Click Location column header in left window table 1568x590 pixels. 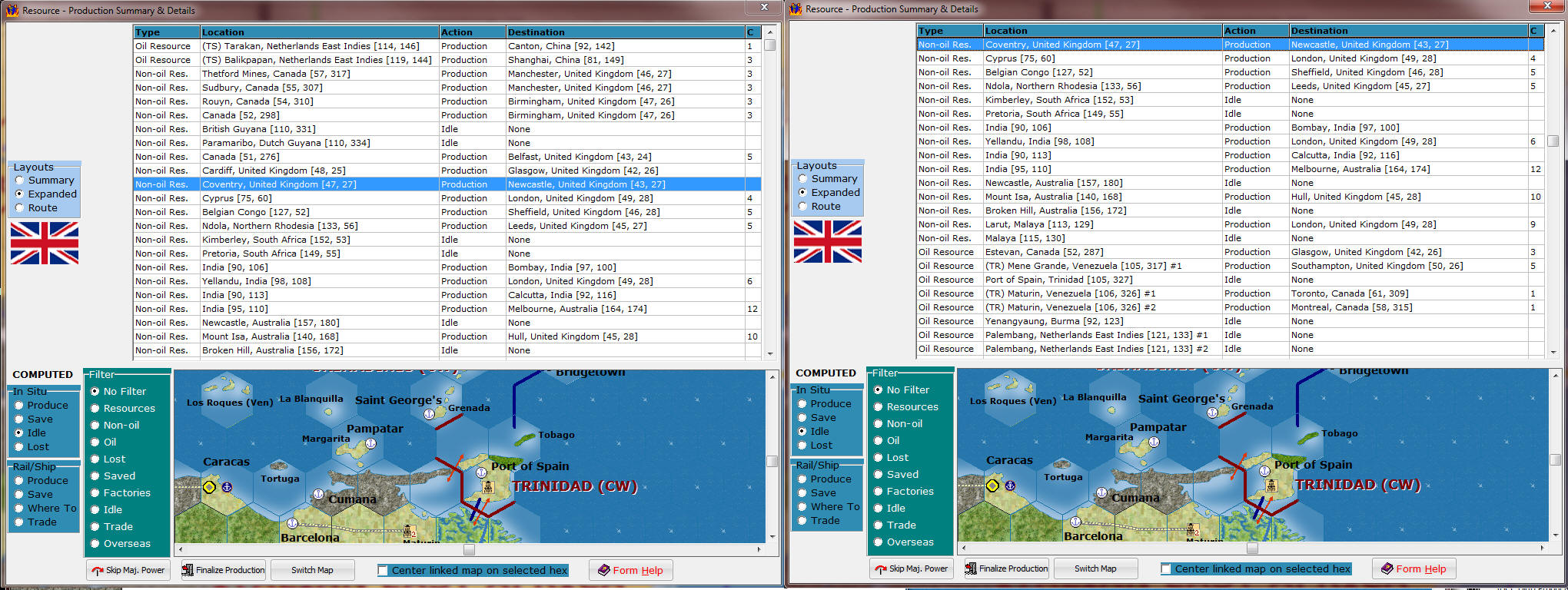pyautogui.click(x=320, y=32)
